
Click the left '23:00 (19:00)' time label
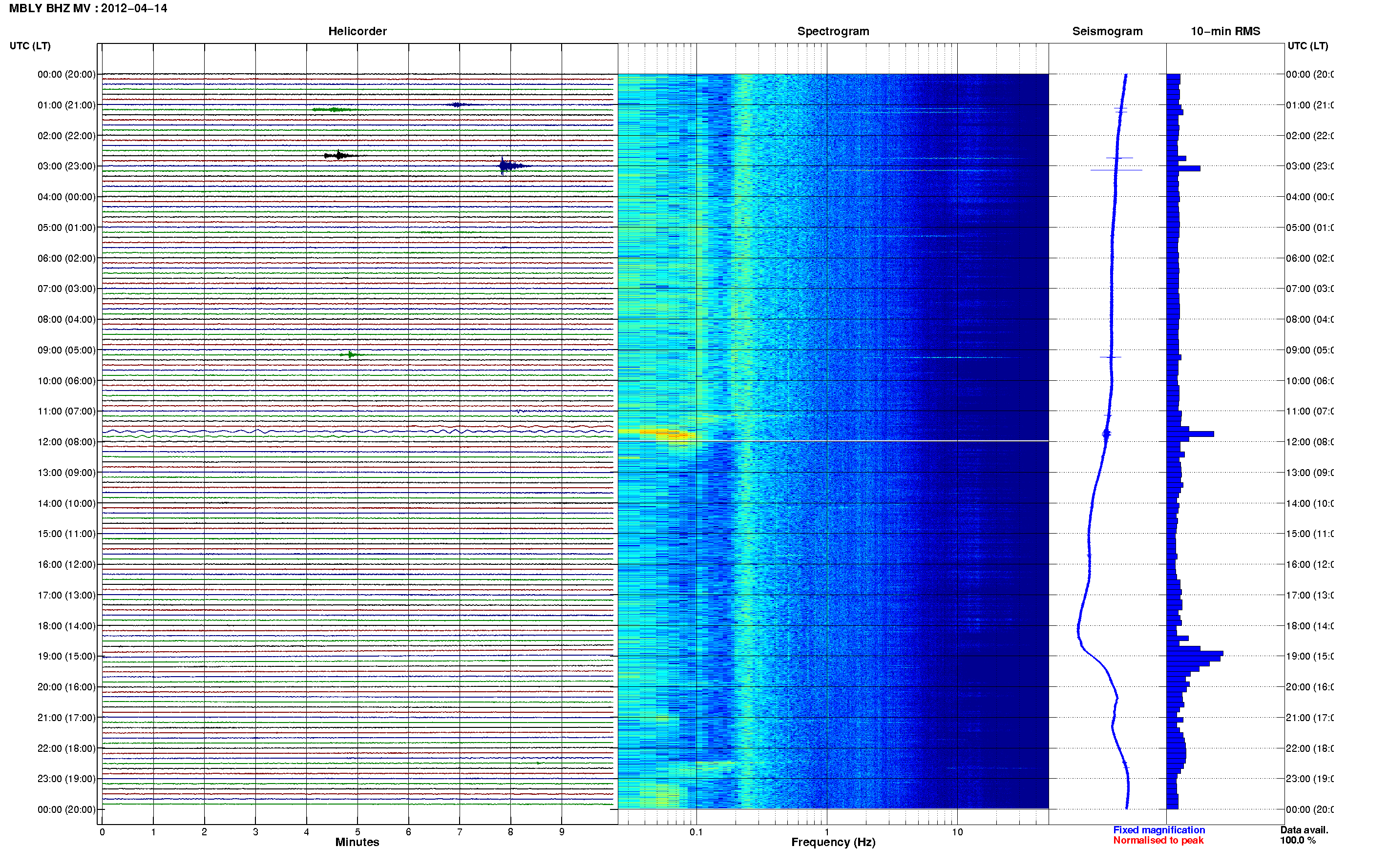coord(66,779)
